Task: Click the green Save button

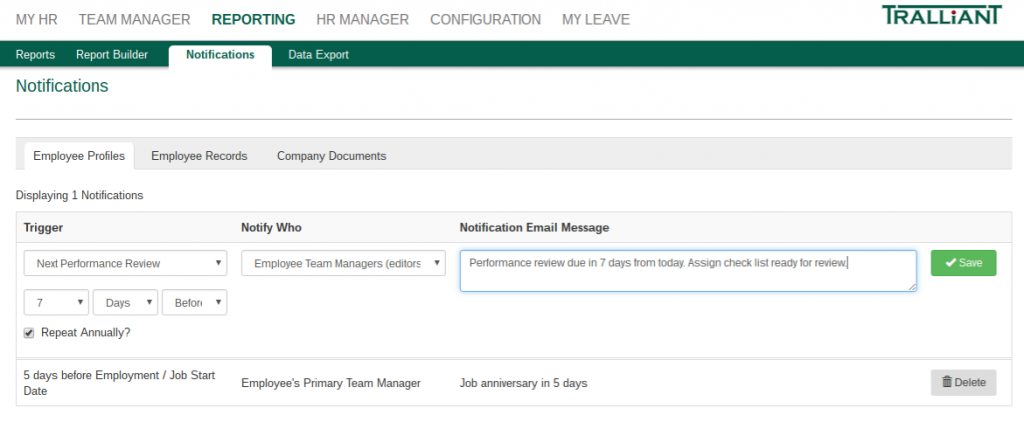Action: [963, 263]
